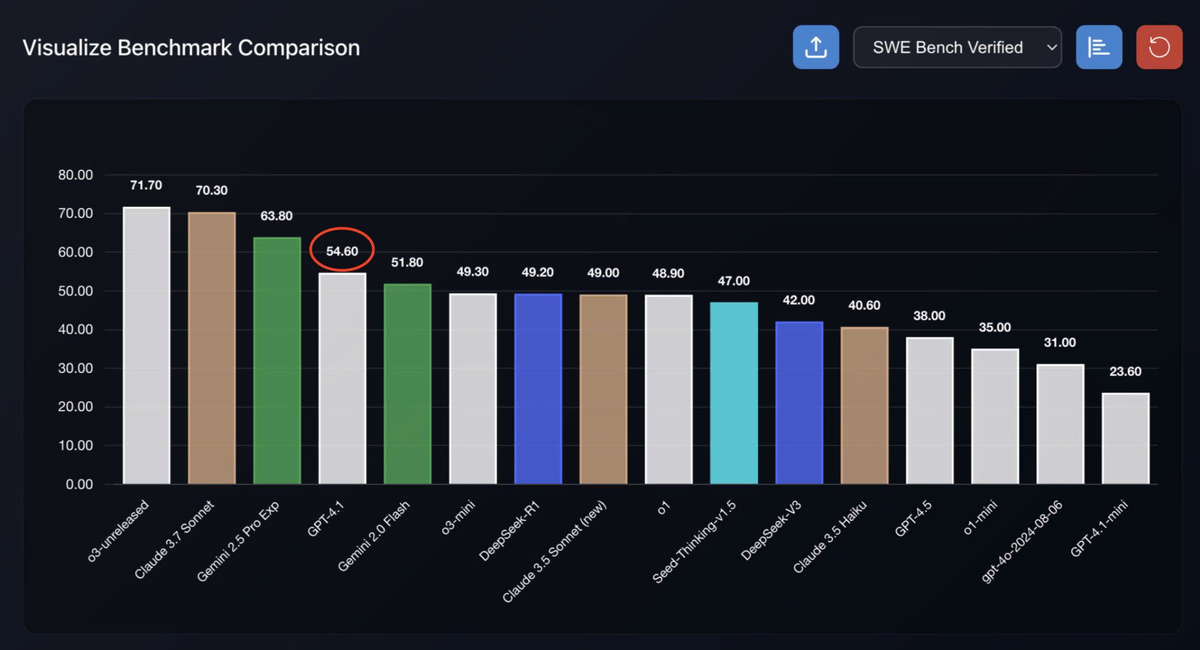Click the o3-unreleased bar

(x=146, y=346)
